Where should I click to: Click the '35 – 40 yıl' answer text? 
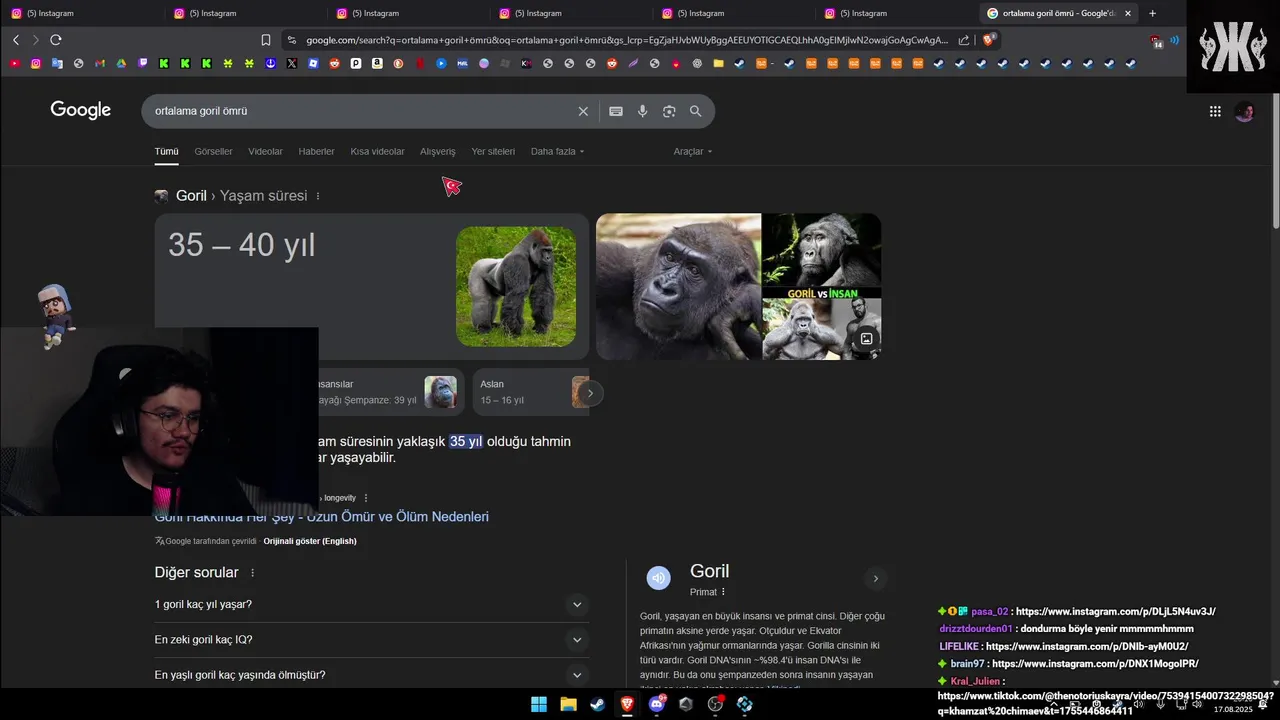[x=242, y=245]
